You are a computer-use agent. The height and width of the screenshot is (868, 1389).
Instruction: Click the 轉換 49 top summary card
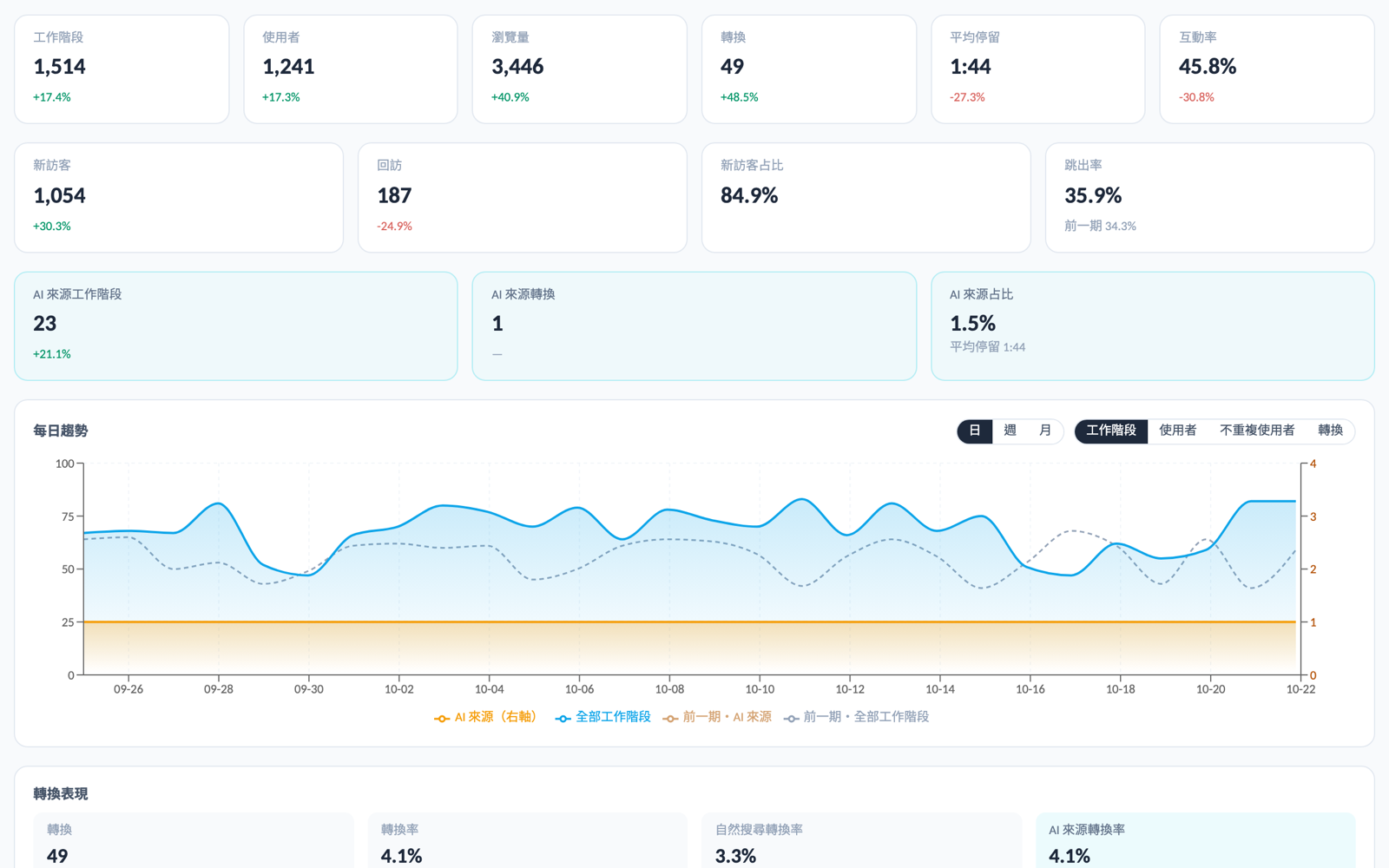[809, 69]
